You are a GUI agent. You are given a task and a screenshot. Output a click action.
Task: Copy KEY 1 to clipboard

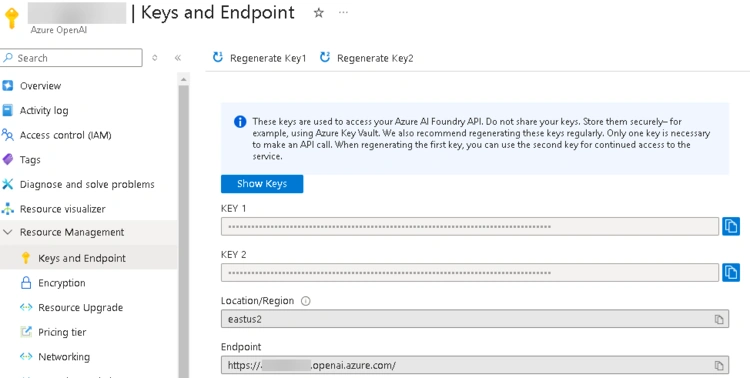[x=730, y=226]
